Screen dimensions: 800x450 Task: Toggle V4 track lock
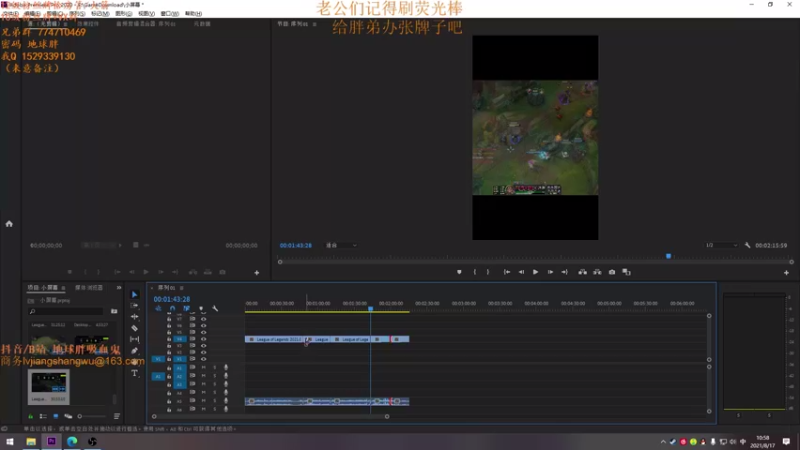point(169,339)
